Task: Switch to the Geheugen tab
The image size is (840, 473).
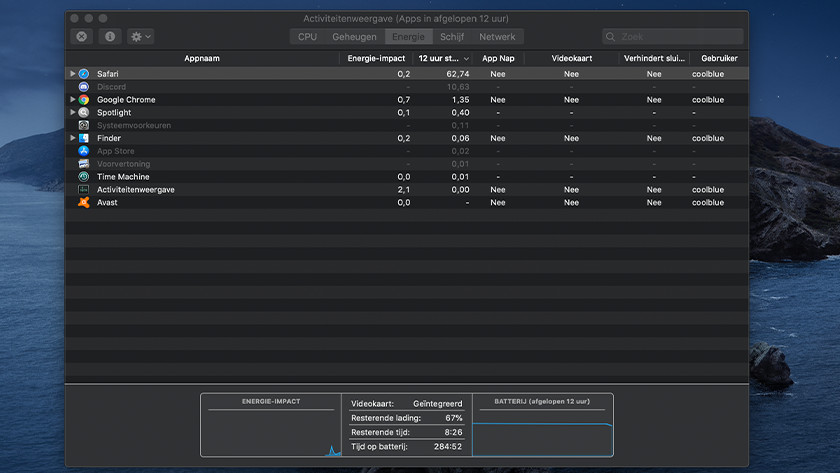Action: (354, 37)
